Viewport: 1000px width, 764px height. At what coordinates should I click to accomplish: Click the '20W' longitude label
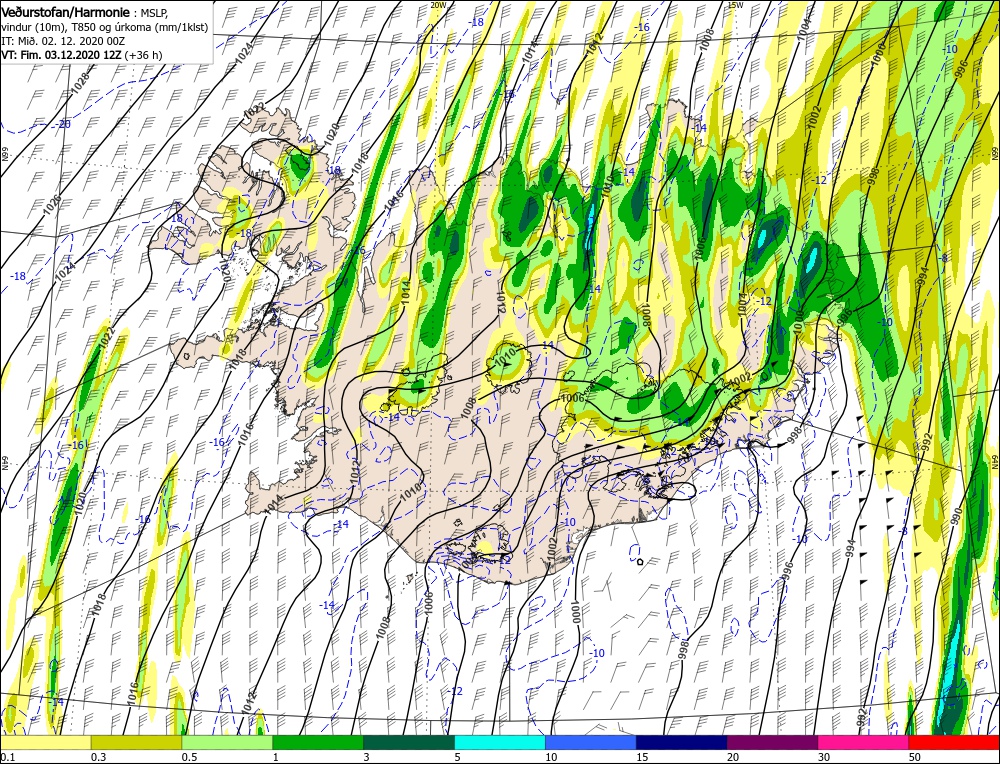(x=438, y=4)
